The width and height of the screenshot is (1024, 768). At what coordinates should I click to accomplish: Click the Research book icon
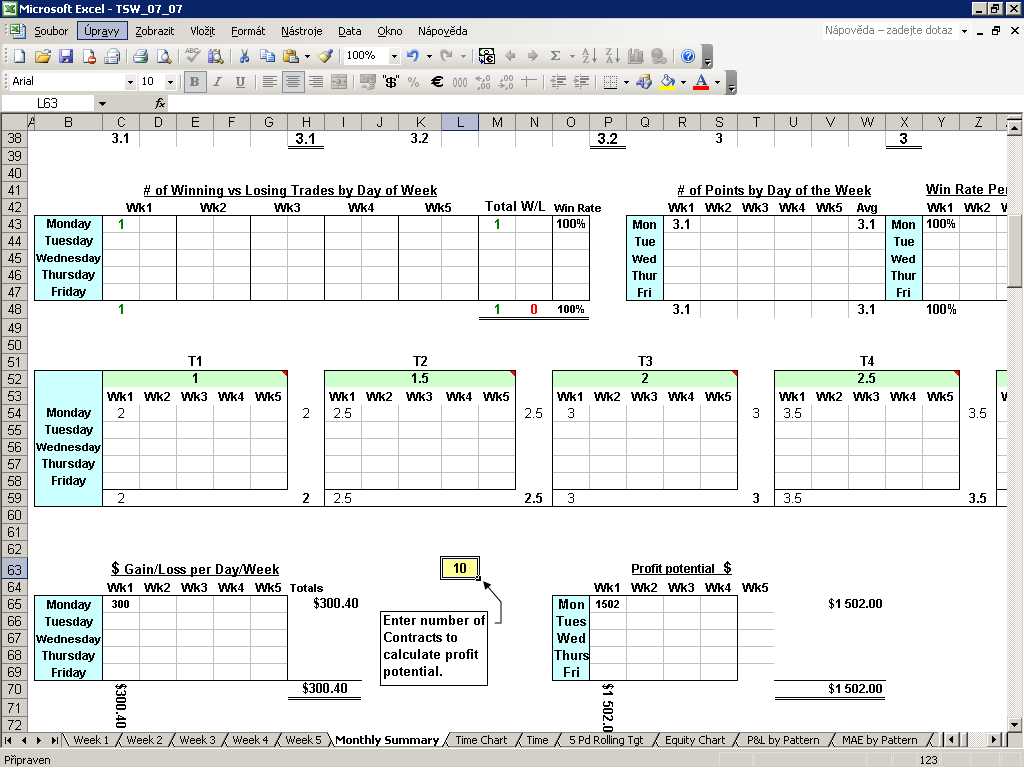[215, 56]
